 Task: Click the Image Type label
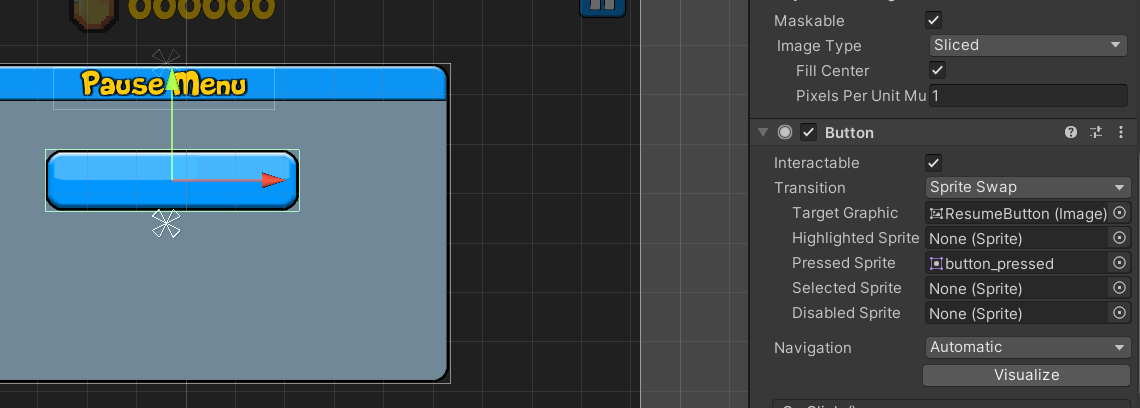(819, 46)
